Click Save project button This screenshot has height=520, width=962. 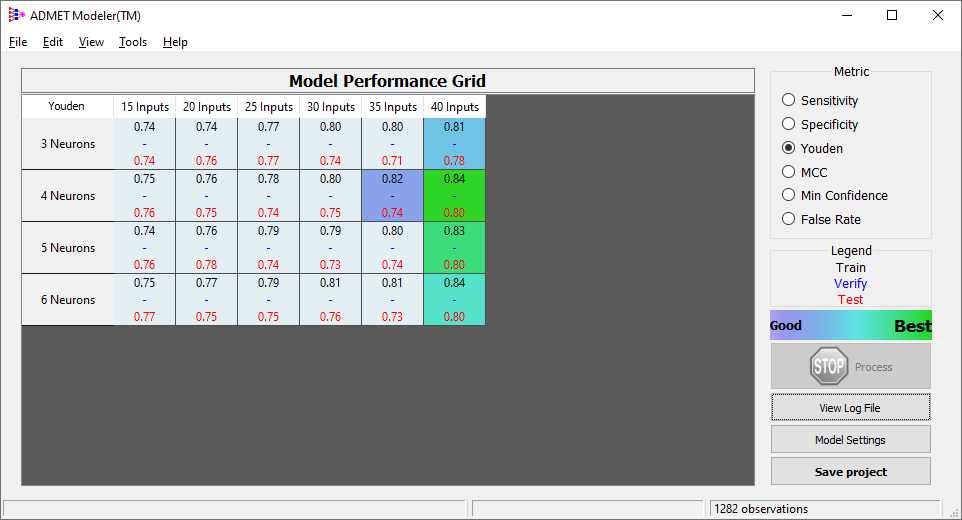850,472
